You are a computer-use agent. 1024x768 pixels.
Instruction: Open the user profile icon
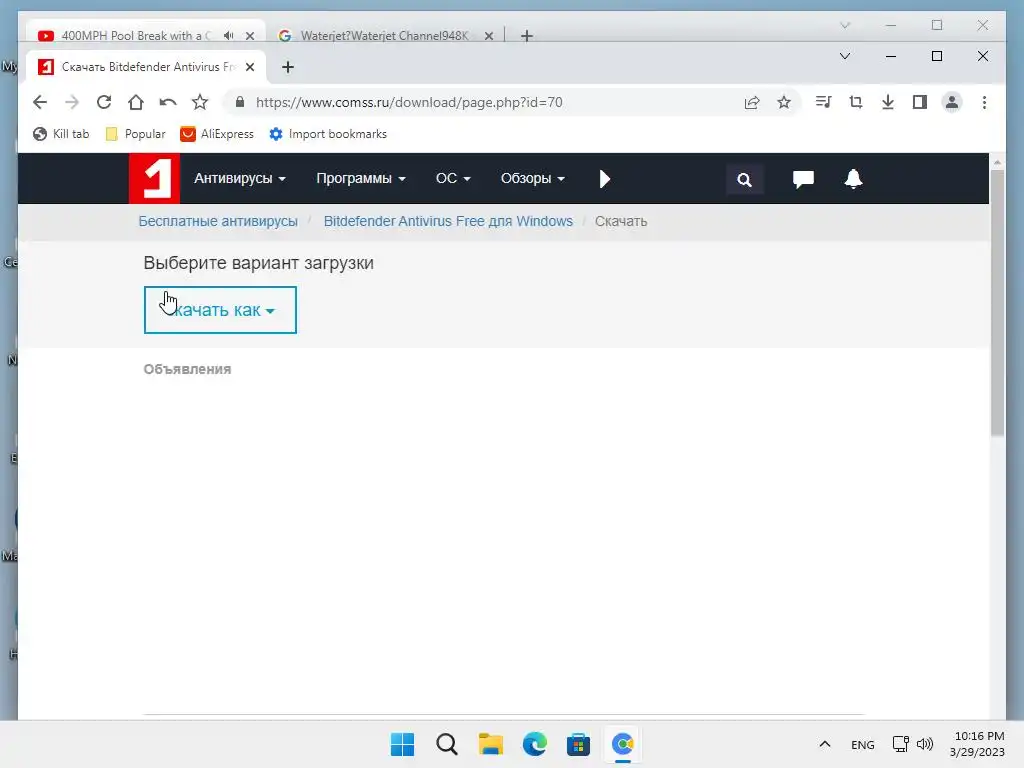click(x=952, y=102)
